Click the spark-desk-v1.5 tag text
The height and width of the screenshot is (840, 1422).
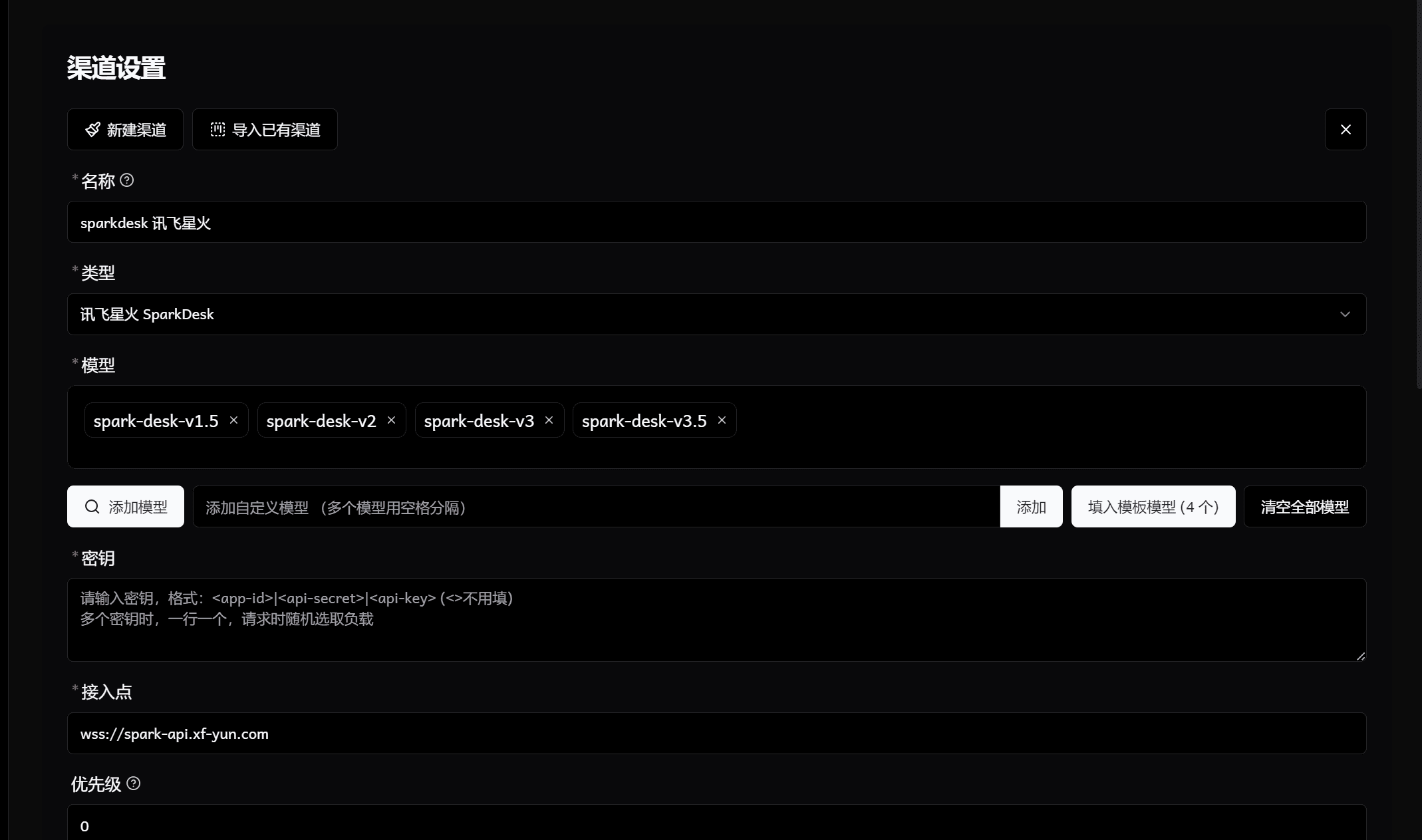(x=156, y=421)
